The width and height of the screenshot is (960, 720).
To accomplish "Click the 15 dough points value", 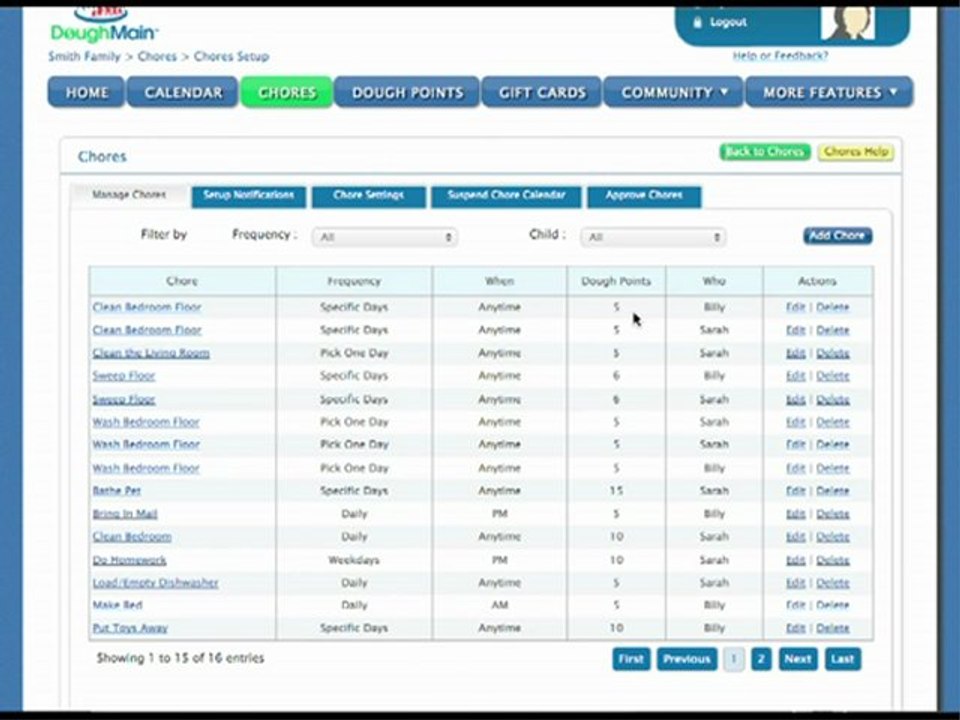I will pos(616,491).
